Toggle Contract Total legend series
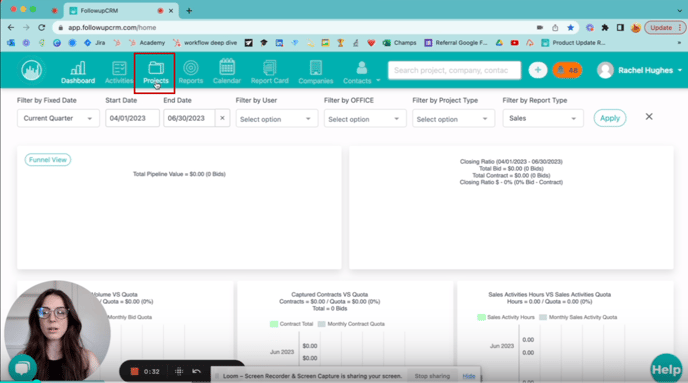This screenshot has width=688, height=383. coord(291,324)
